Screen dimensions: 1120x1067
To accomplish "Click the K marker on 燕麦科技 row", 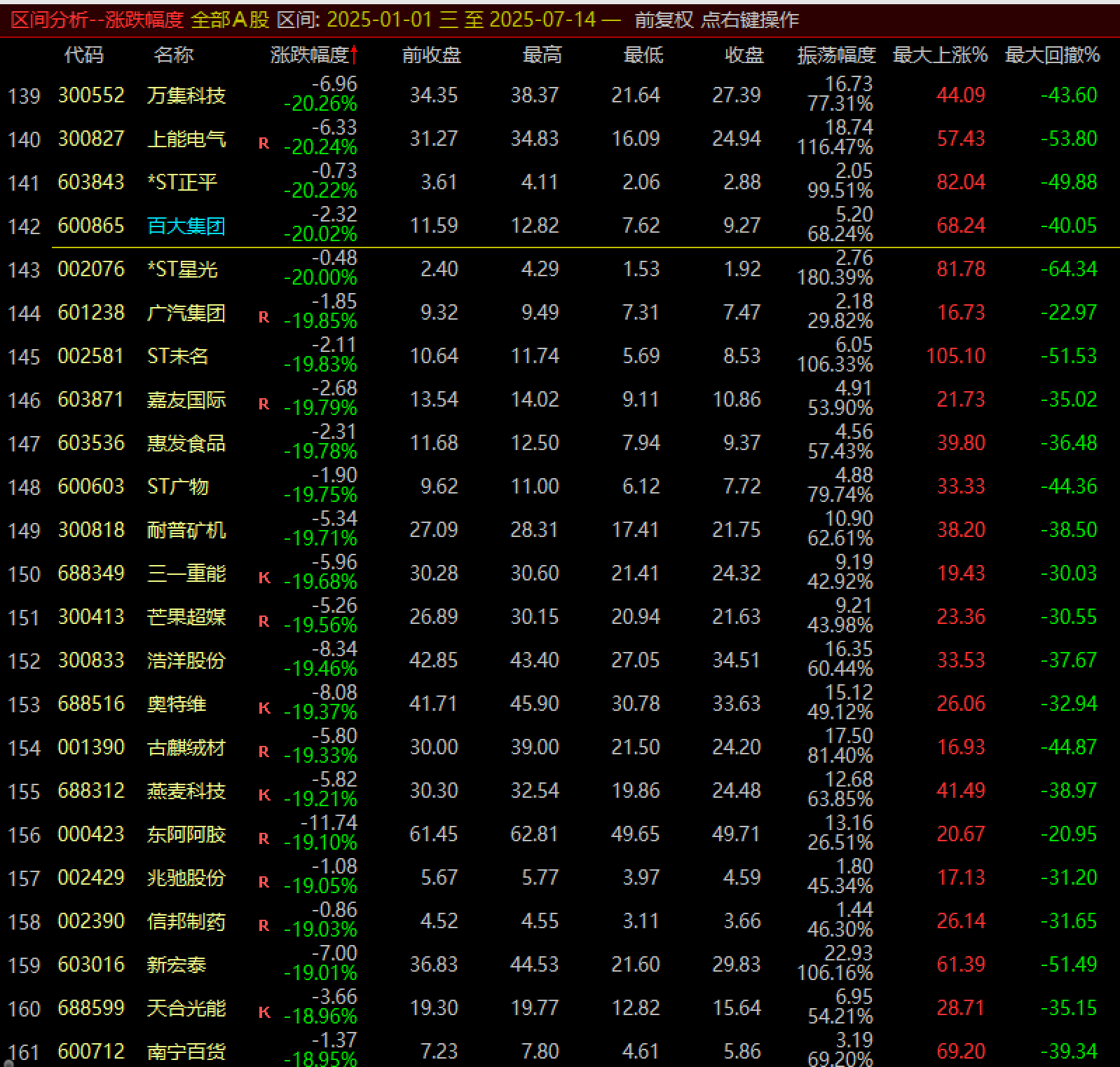I will coord(264,795).
